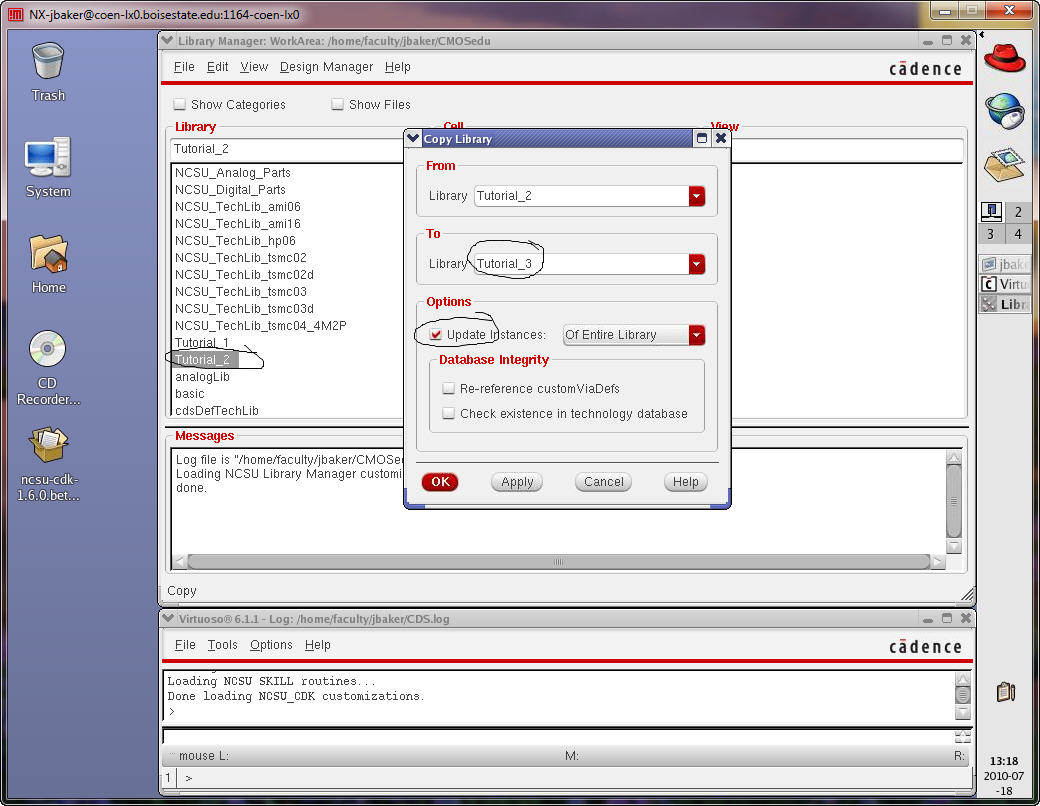
Task: Switch to workspace 1 in pager
Action: click(x=991, y=212)
